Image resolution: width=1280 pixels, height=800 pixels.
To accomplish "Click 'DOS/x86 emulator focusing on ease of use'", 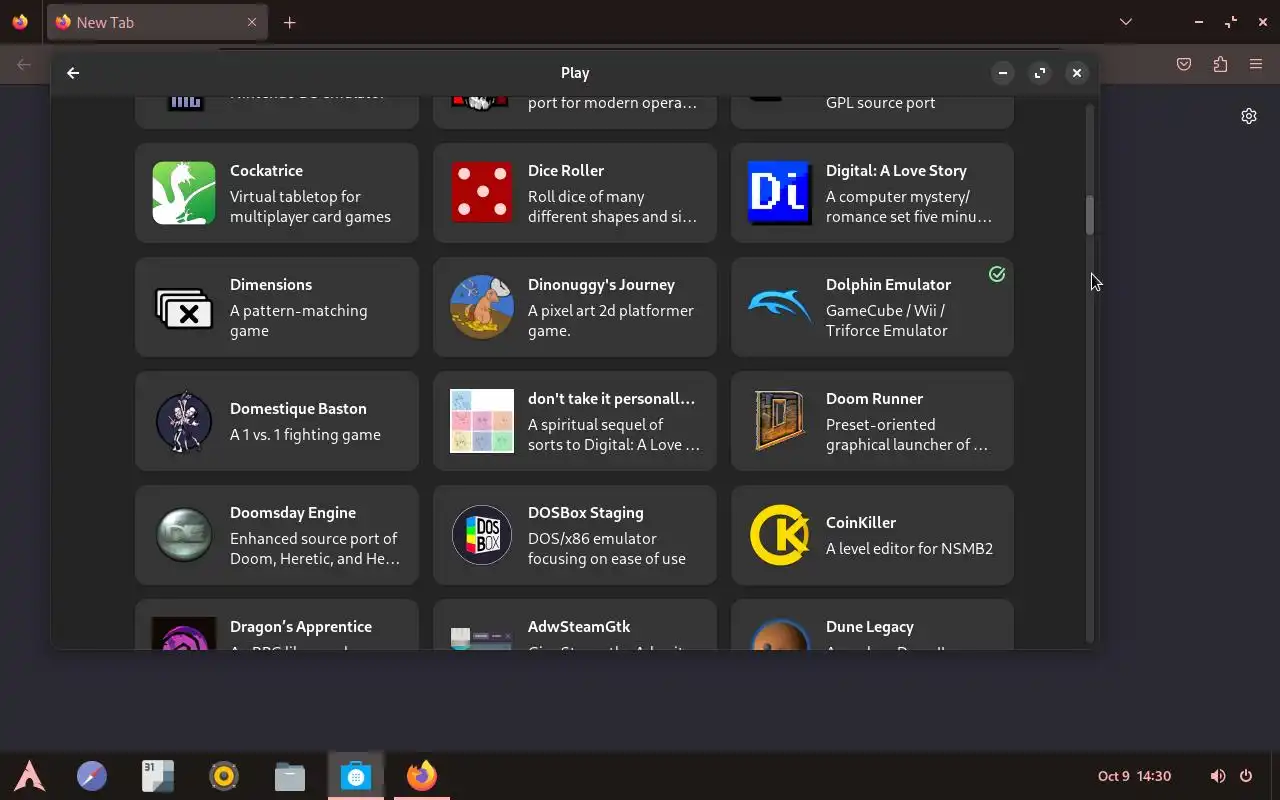I will [x=607, y=549].
